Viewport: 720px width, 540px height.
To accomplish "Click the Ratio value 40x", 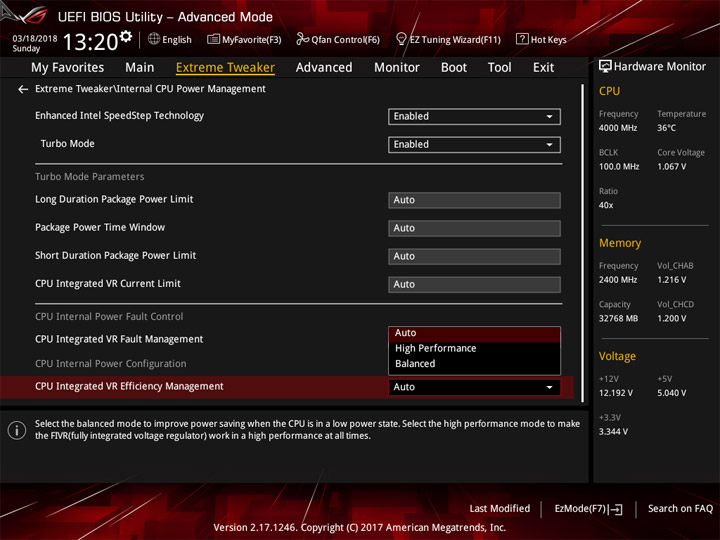I will (606, 205).
